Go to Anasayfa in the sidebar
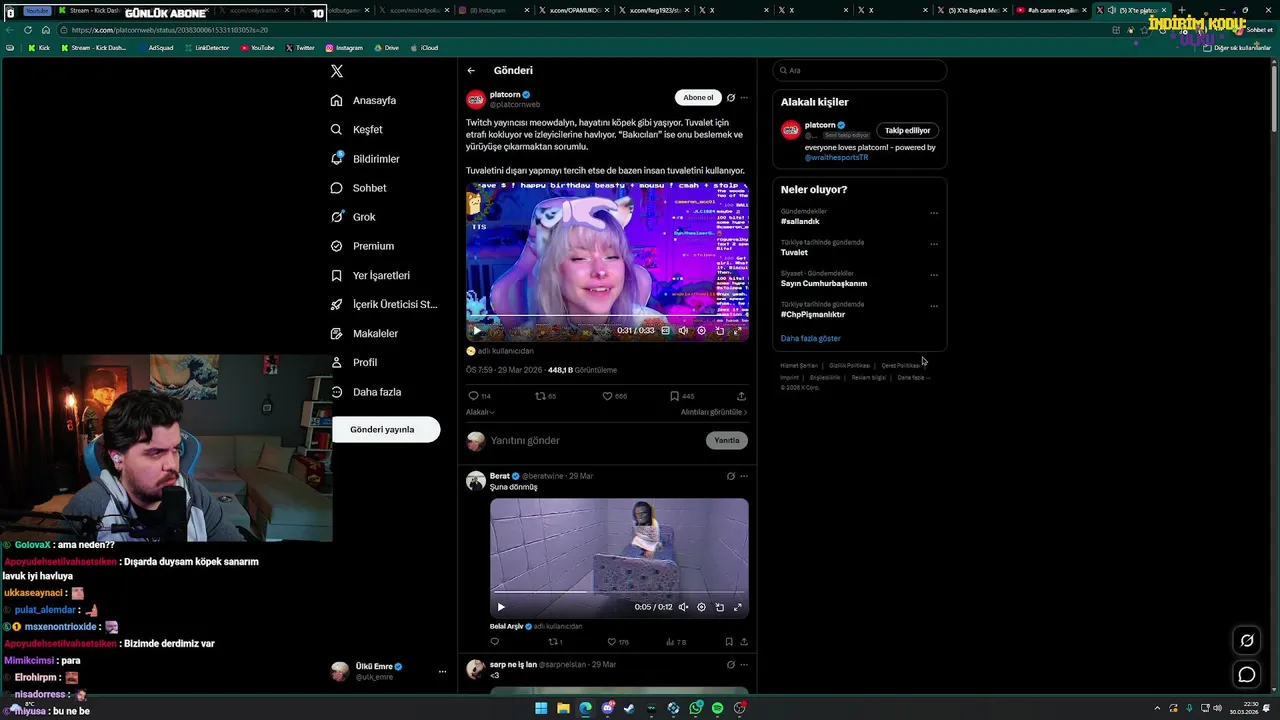 [364, 100]
